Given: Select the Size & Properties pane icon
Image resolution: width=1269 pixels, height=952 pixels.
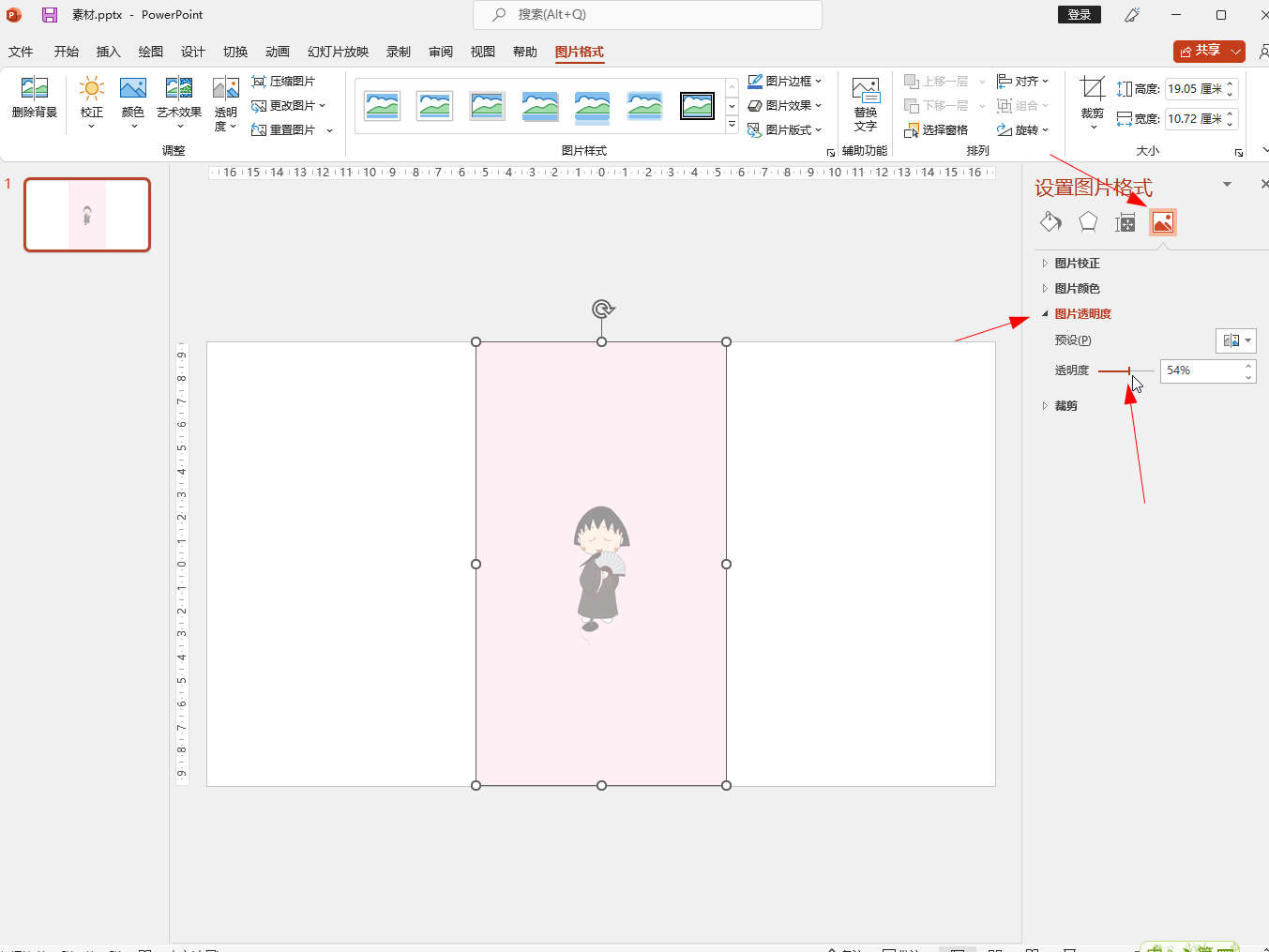Looking at the screenshot, I should pos(1125,222).
